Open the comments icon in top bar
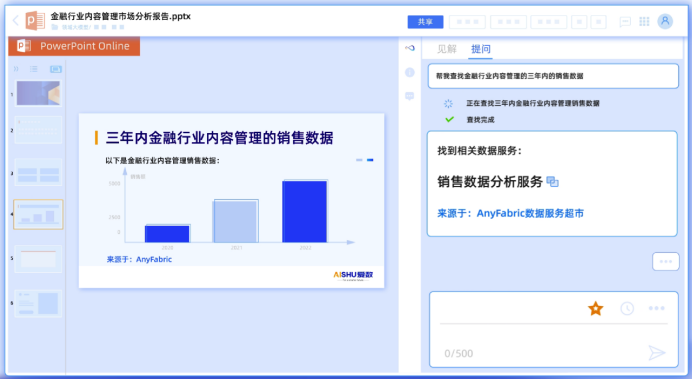 [x=624, y=22]
